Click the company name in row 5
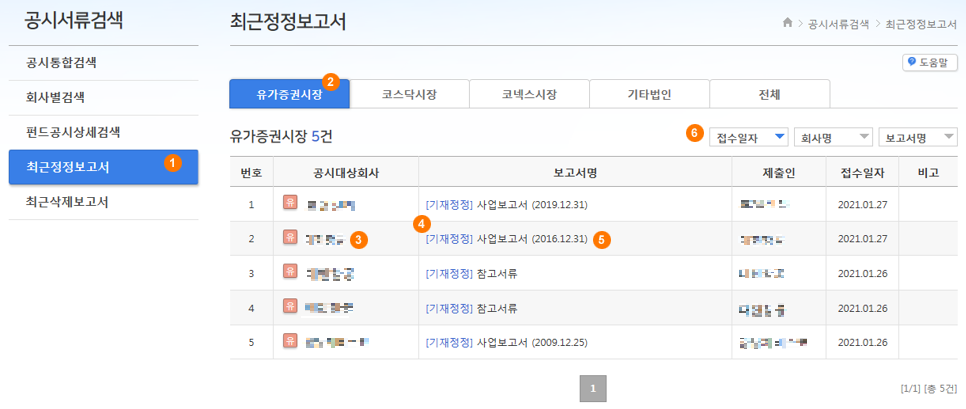The width and height of the screenshot is (966, 409). pyautogui.click(x=337, y=342)
